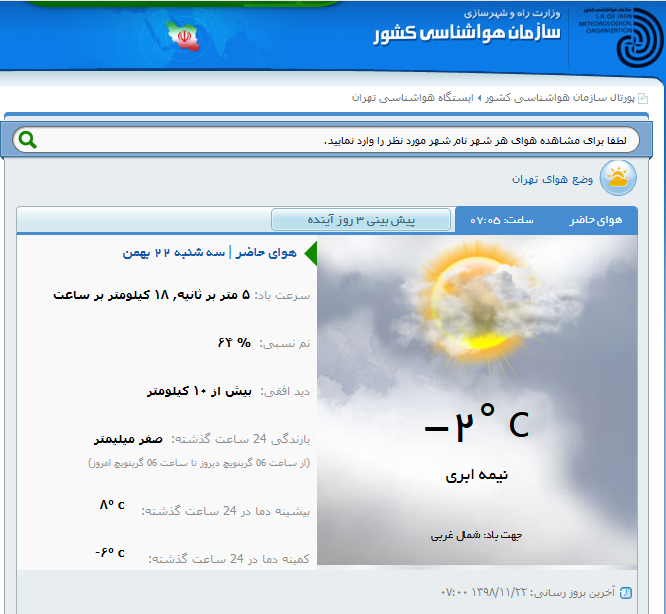
Task: Click the کمینه دما در 24 ساعت گذشته label
Action: (x=229, y=559)
